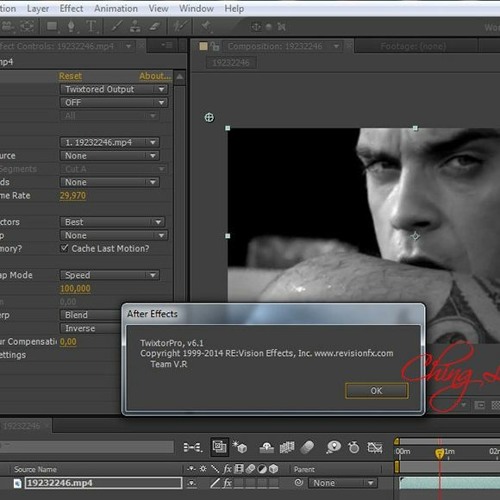Image resolution: width=500 pixels, height=500 pixels.
Task: Toggle frame blending box for 19232246.mp4 layer
Action: coord(238,483)
